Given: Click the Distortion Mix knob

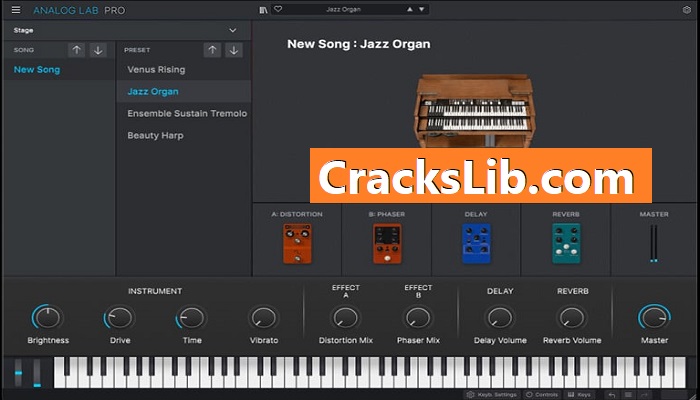Looking at the screenshot, I should tap(346, 318).
